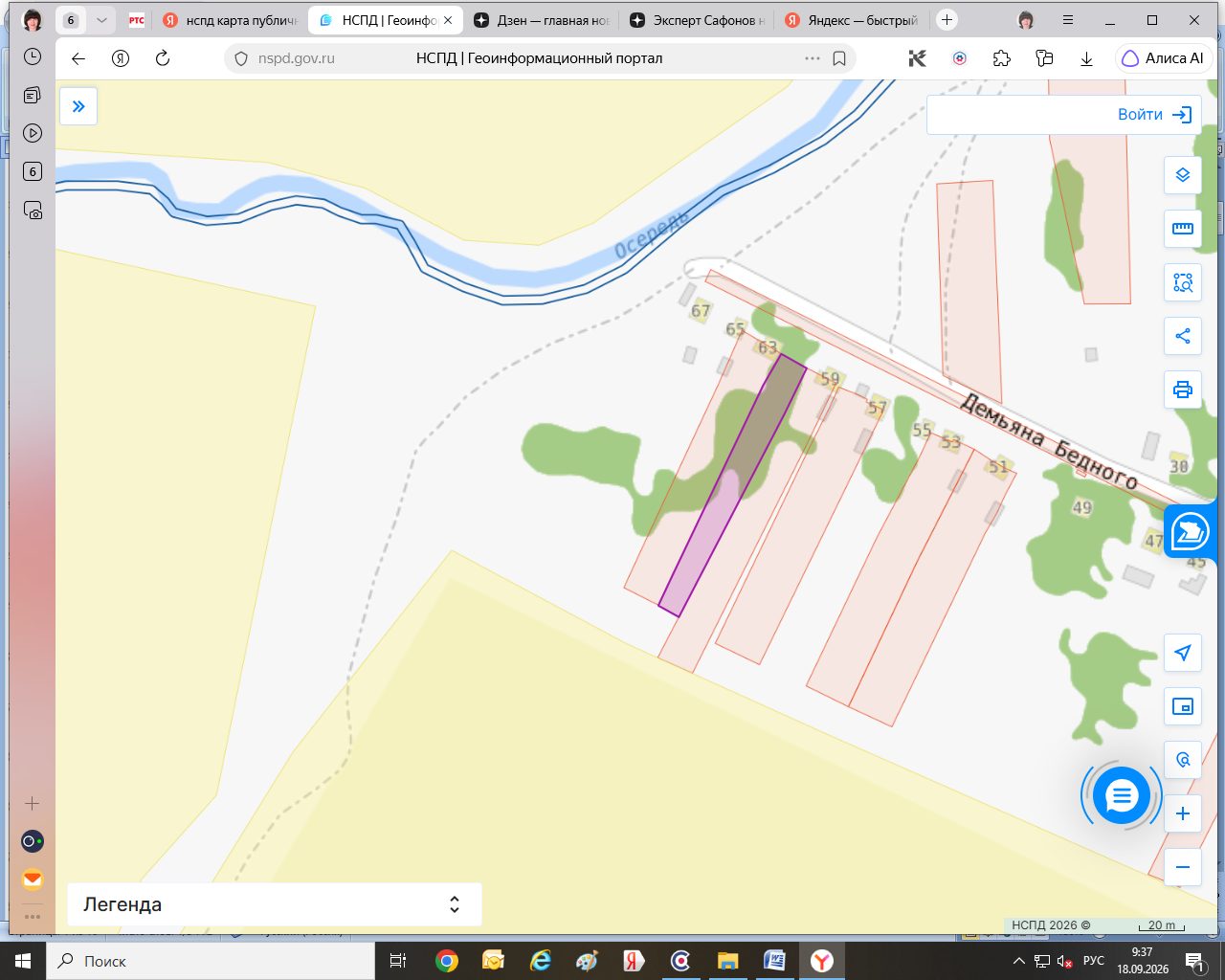Open the map layers panel icon
Image resolution: width=1225 pixels, height=980 pixels.
[1183, 175]
